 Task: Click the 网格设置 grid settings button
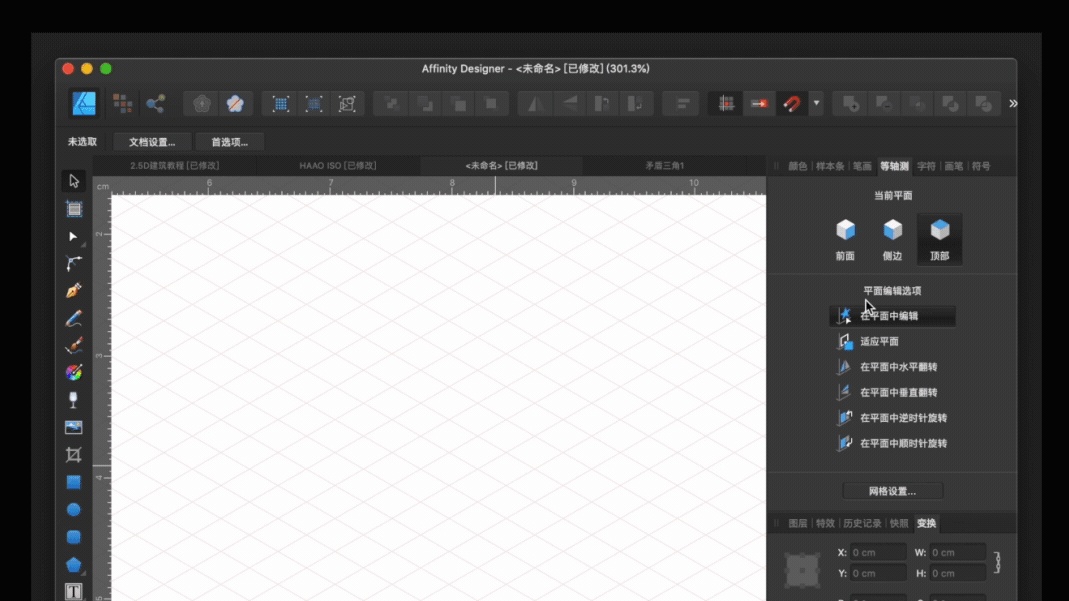coord(892,491)
